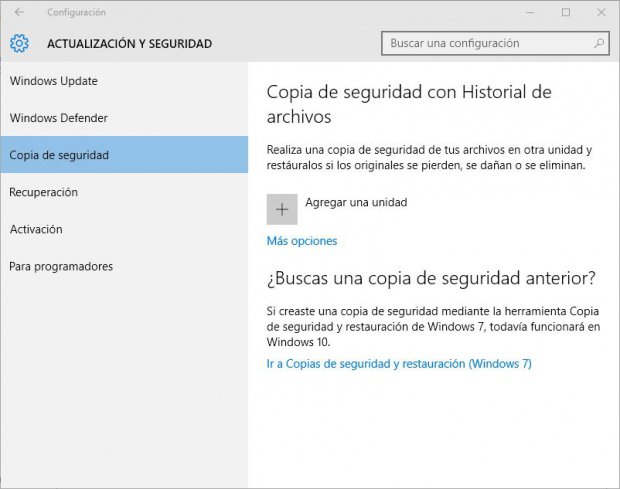
Task: Click the Agregar una unidad label
Action: (x=356, y=202)
